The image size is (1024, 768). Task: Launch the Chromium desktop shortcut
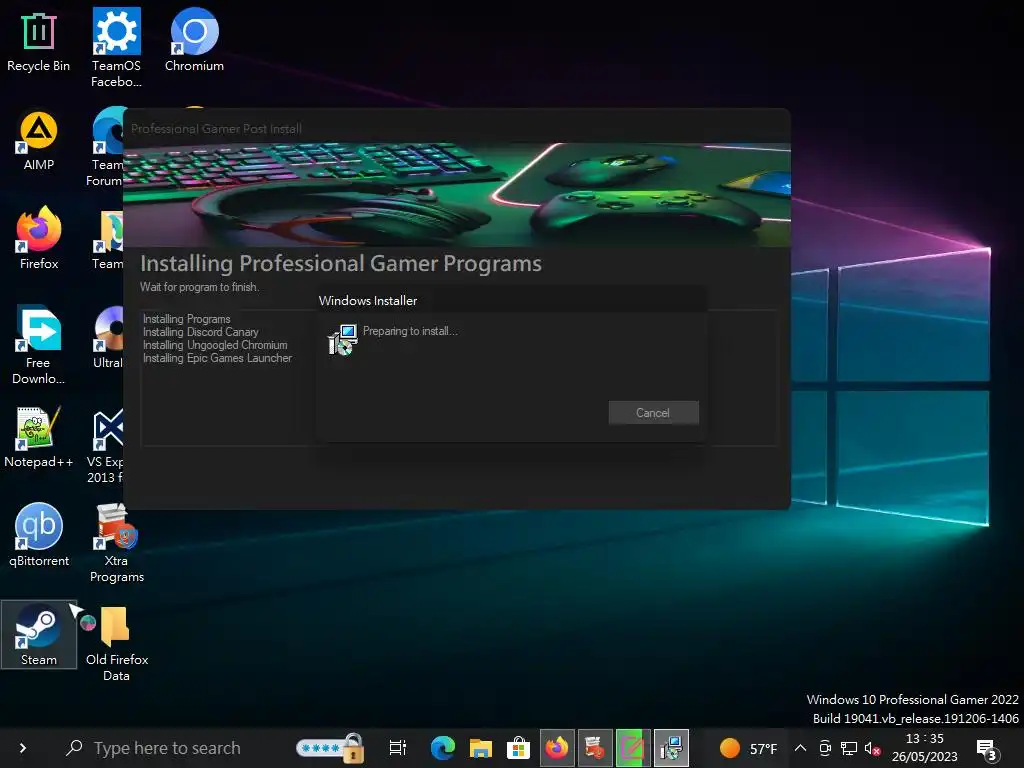point(194,40)
